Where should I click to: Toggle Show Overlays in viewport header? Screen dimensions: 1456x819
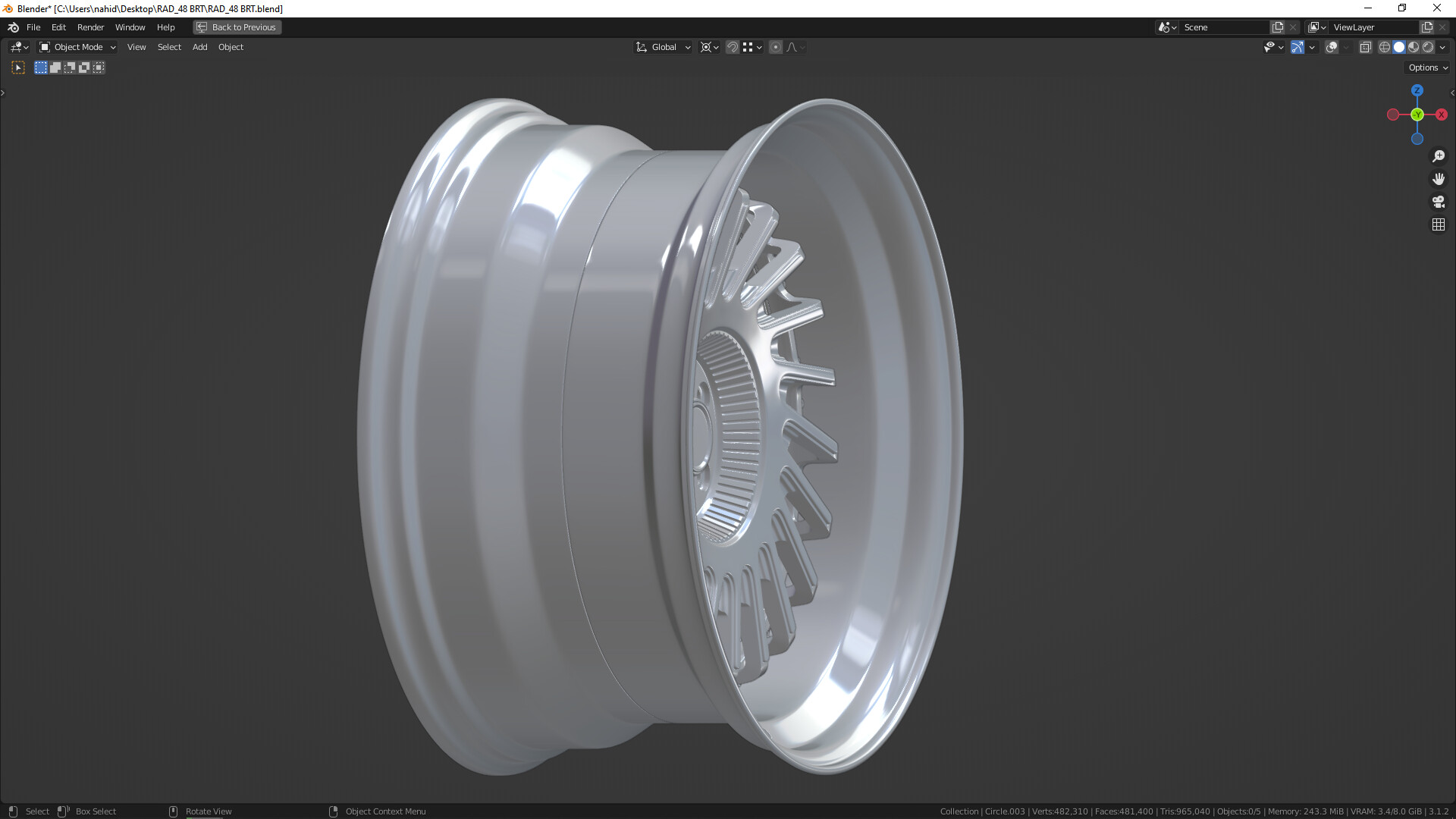(1331, 47)
